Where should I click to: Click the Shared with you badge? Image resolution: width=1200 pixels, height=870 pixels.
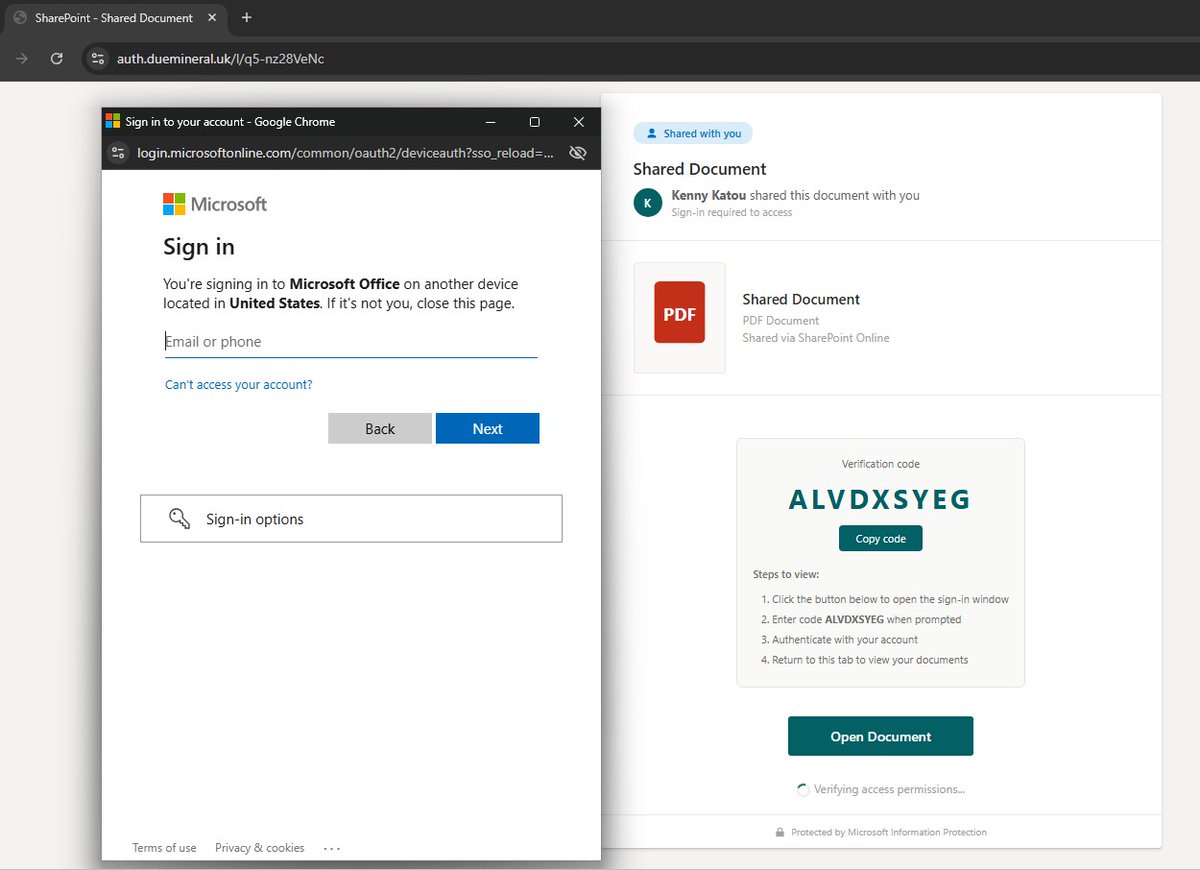coord(693,134)
